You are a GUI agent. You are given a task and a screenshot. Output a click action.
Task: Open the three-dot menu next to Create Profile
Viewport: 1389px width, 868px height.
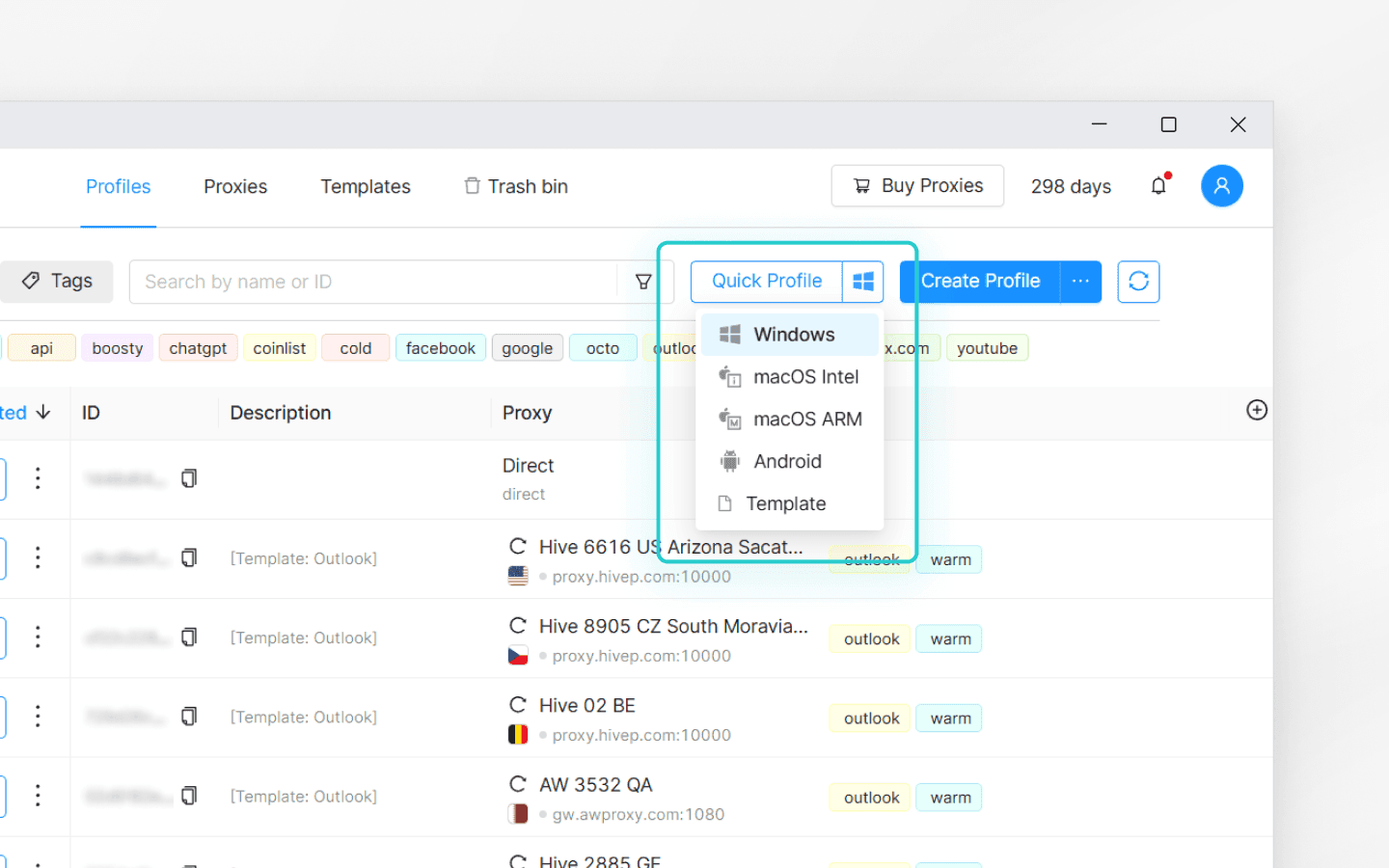(x=1079, y=282)
